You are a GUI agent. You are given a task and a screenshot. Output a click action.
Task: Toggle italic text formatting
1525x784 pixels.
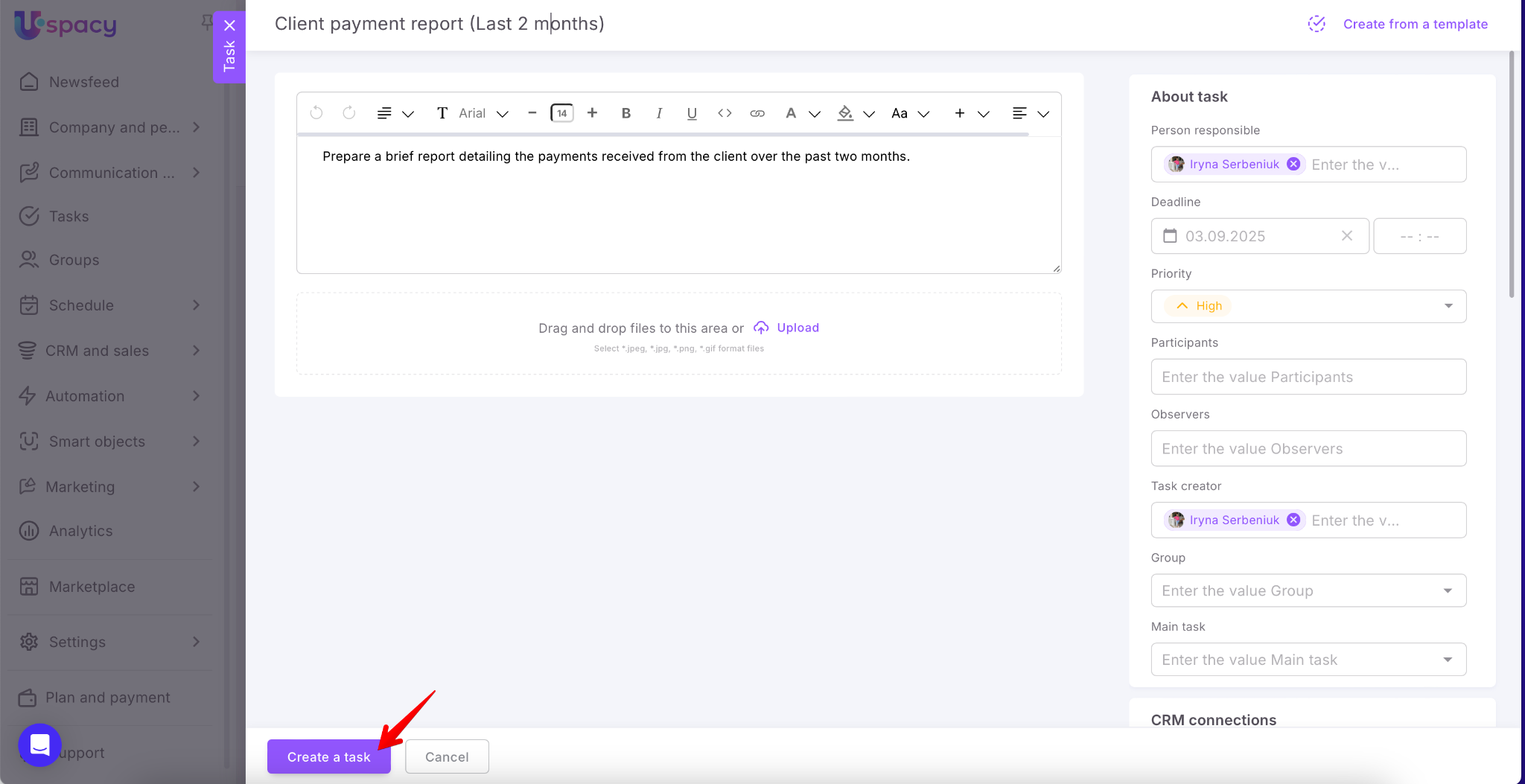pos(658,113)
